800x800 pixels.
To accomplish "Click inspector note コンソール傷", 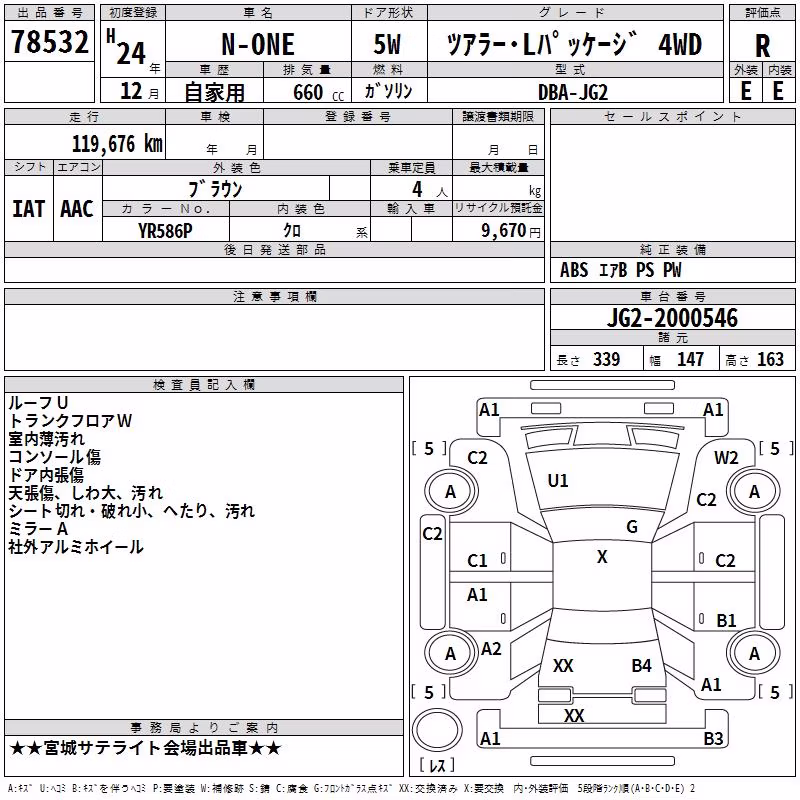I will pos(55,457).
